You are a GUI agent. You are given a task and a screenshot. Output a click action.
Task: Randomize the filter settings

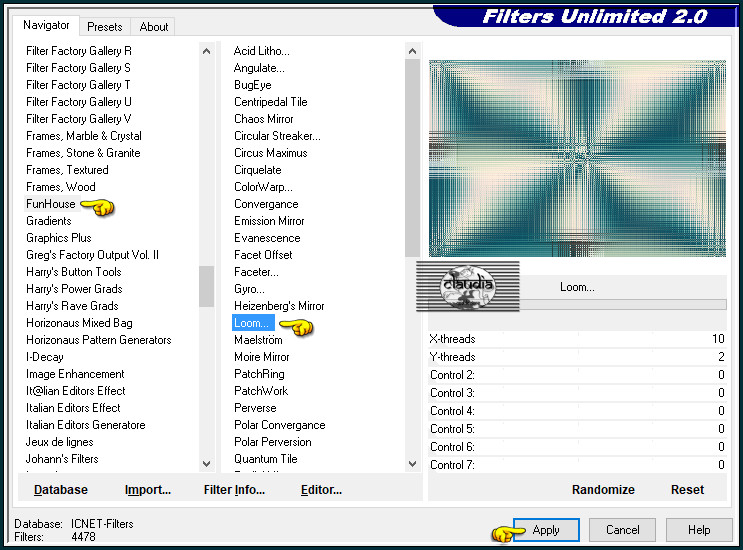click(603, 489)
